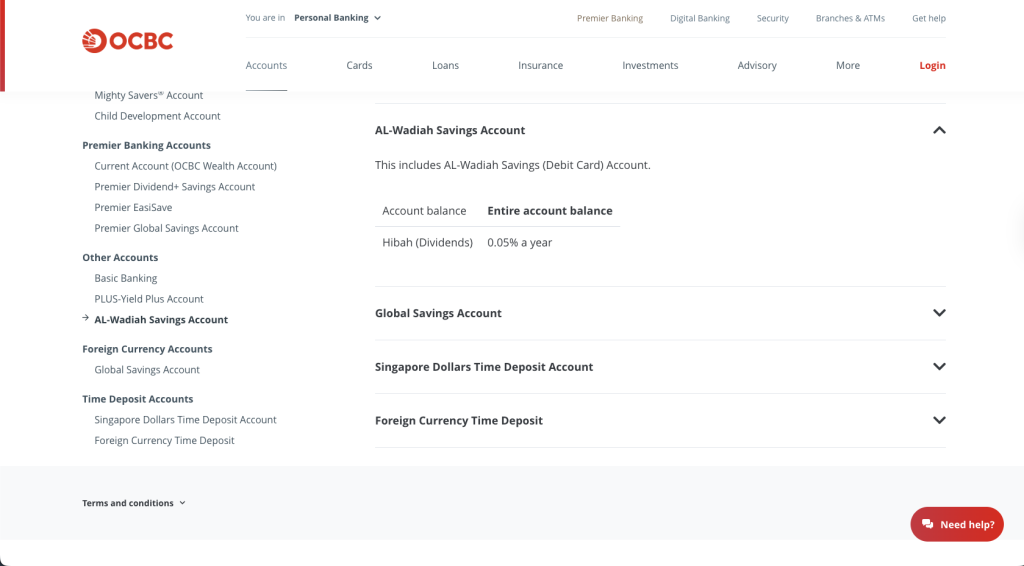1024x566 pixels.
Task: Select Premier Global Savings Account
Action: [x=166, y=228]
